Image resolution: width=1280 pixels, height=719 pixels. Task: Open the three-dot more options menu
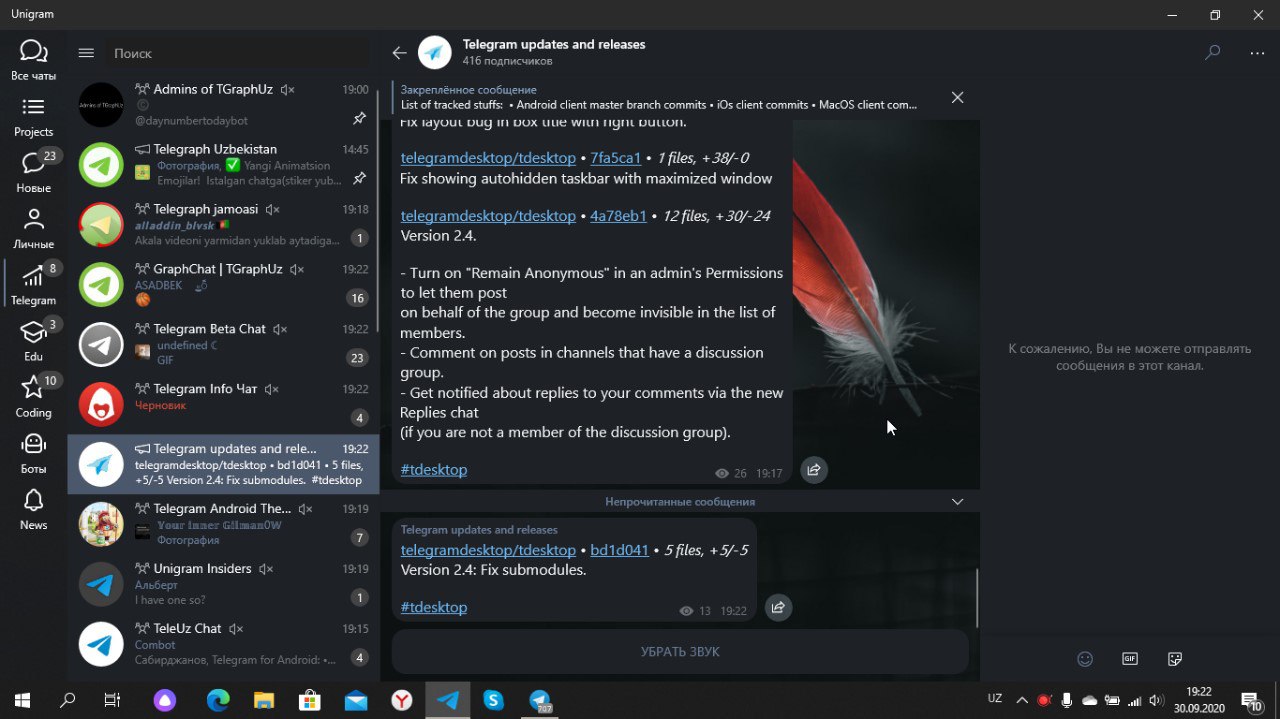pyautogui.click(x=1257, y=53)
